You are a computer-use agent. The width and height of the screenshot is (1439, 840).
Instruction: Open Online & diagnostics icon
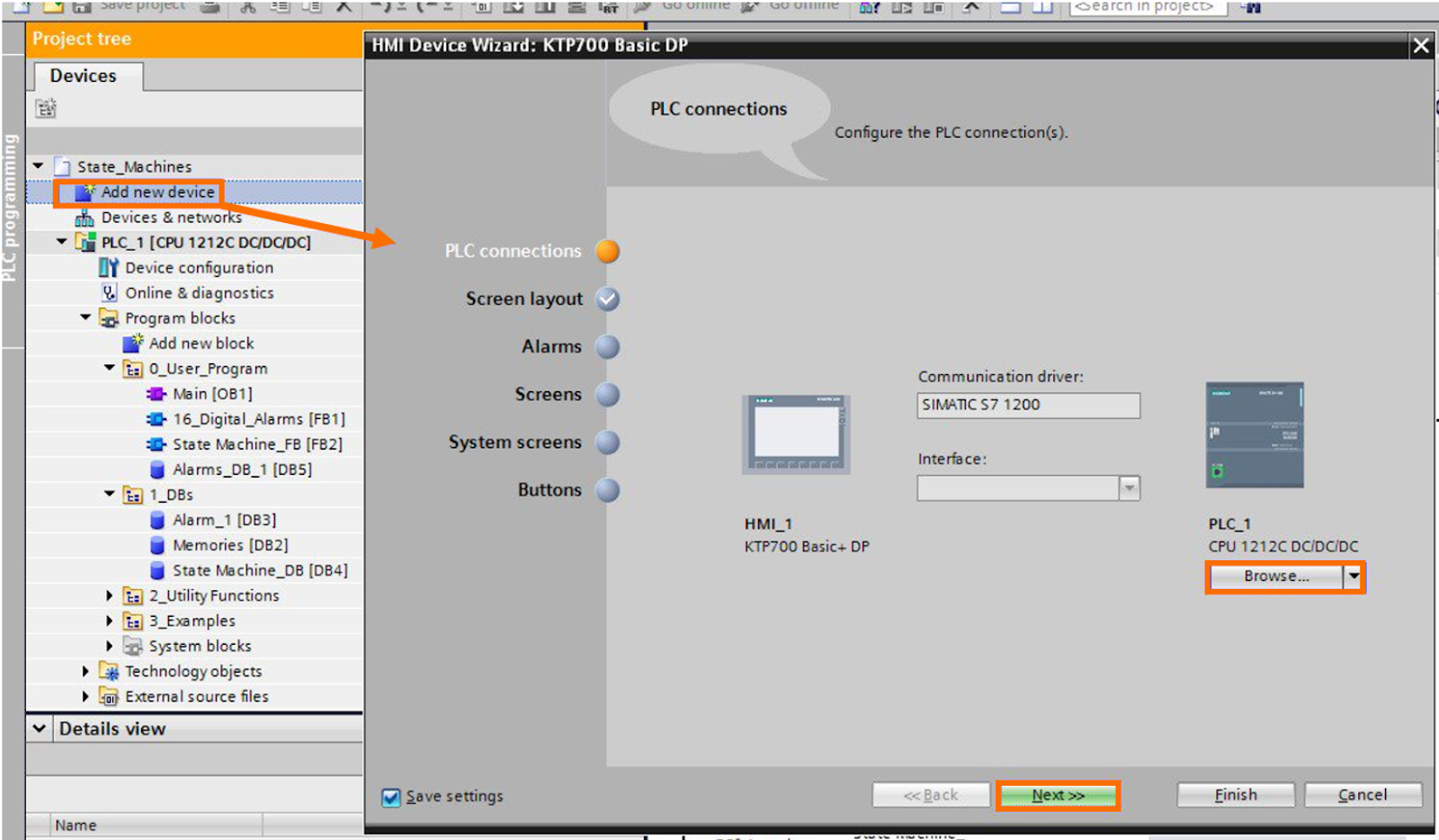click(x=109, y=293)
